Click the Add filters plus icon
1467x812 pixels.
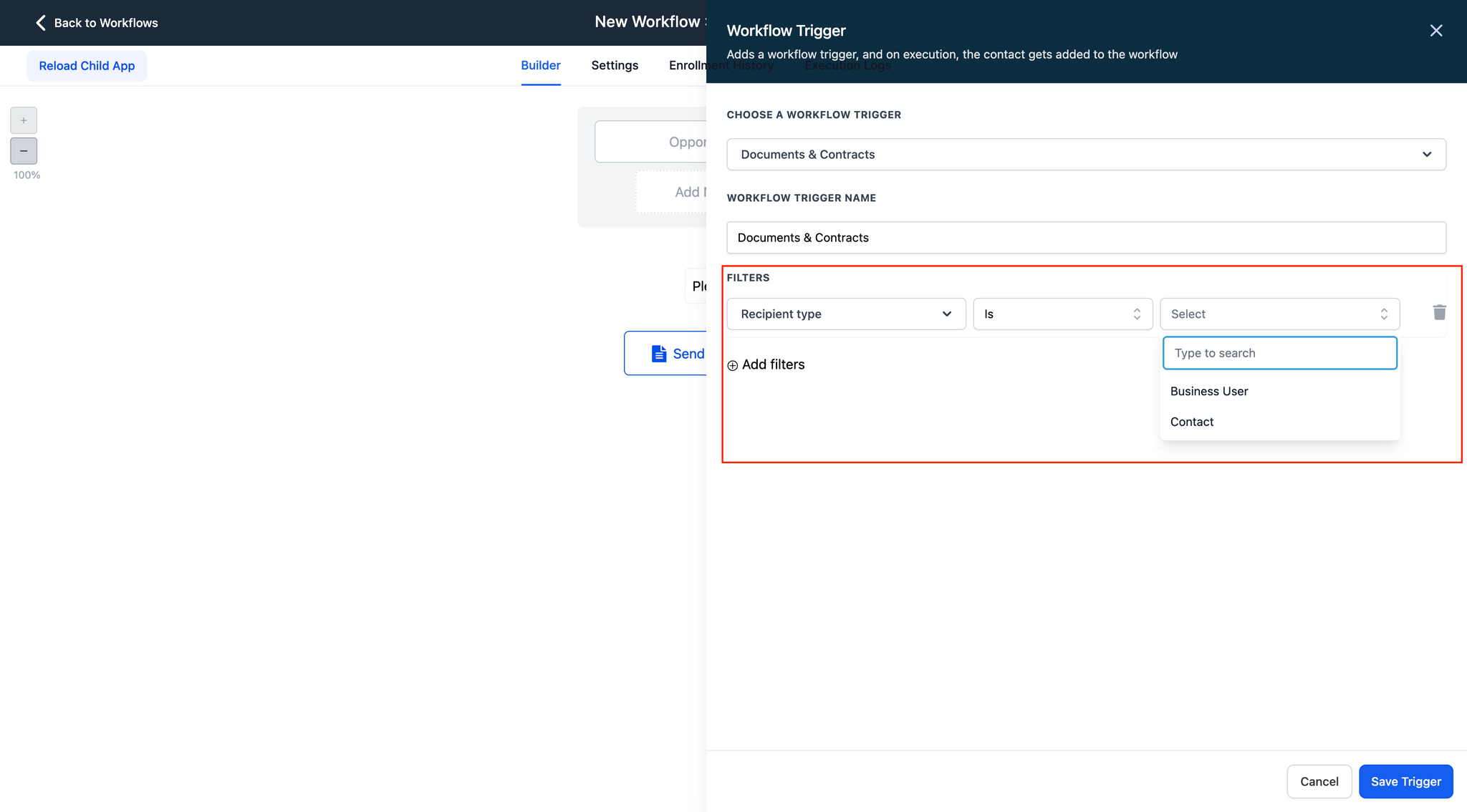click(732, 364)
